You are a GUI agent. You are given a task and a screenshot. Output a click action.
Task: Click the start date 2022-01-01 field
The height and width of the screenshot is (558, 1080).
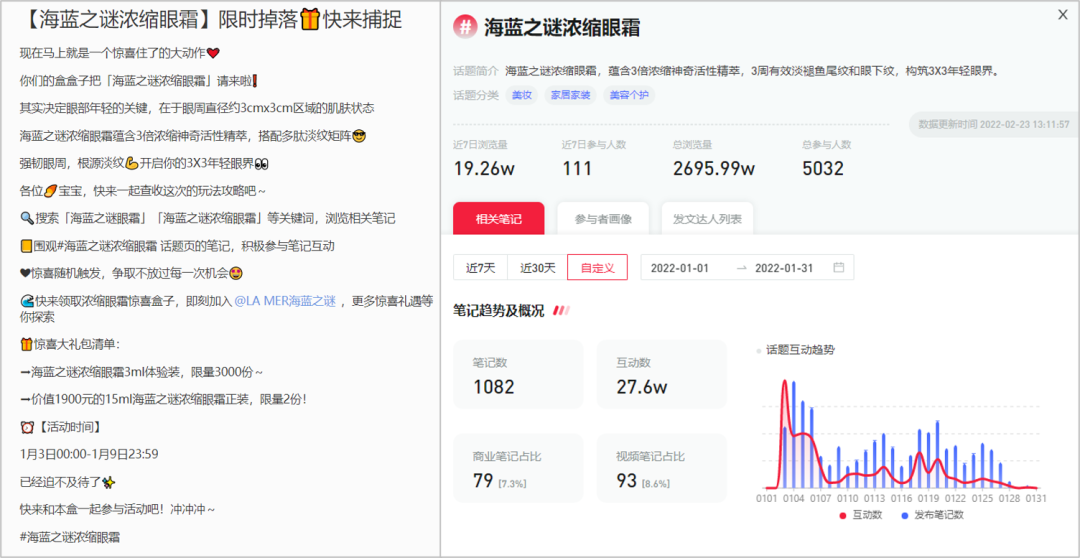(x=680, y=267)
